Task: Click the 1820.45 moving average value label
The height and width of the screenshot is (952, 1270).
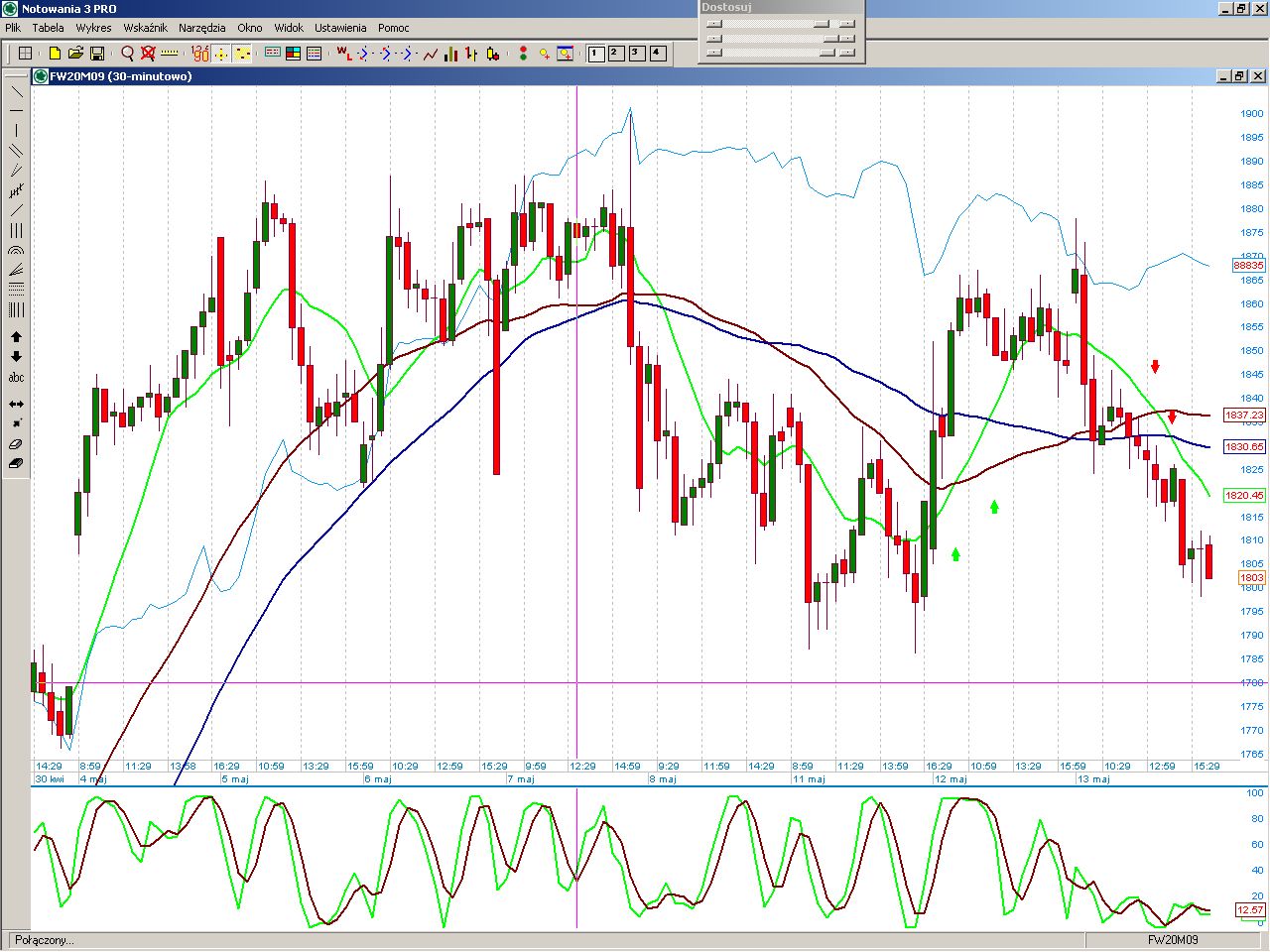Action: point(1244,496)
